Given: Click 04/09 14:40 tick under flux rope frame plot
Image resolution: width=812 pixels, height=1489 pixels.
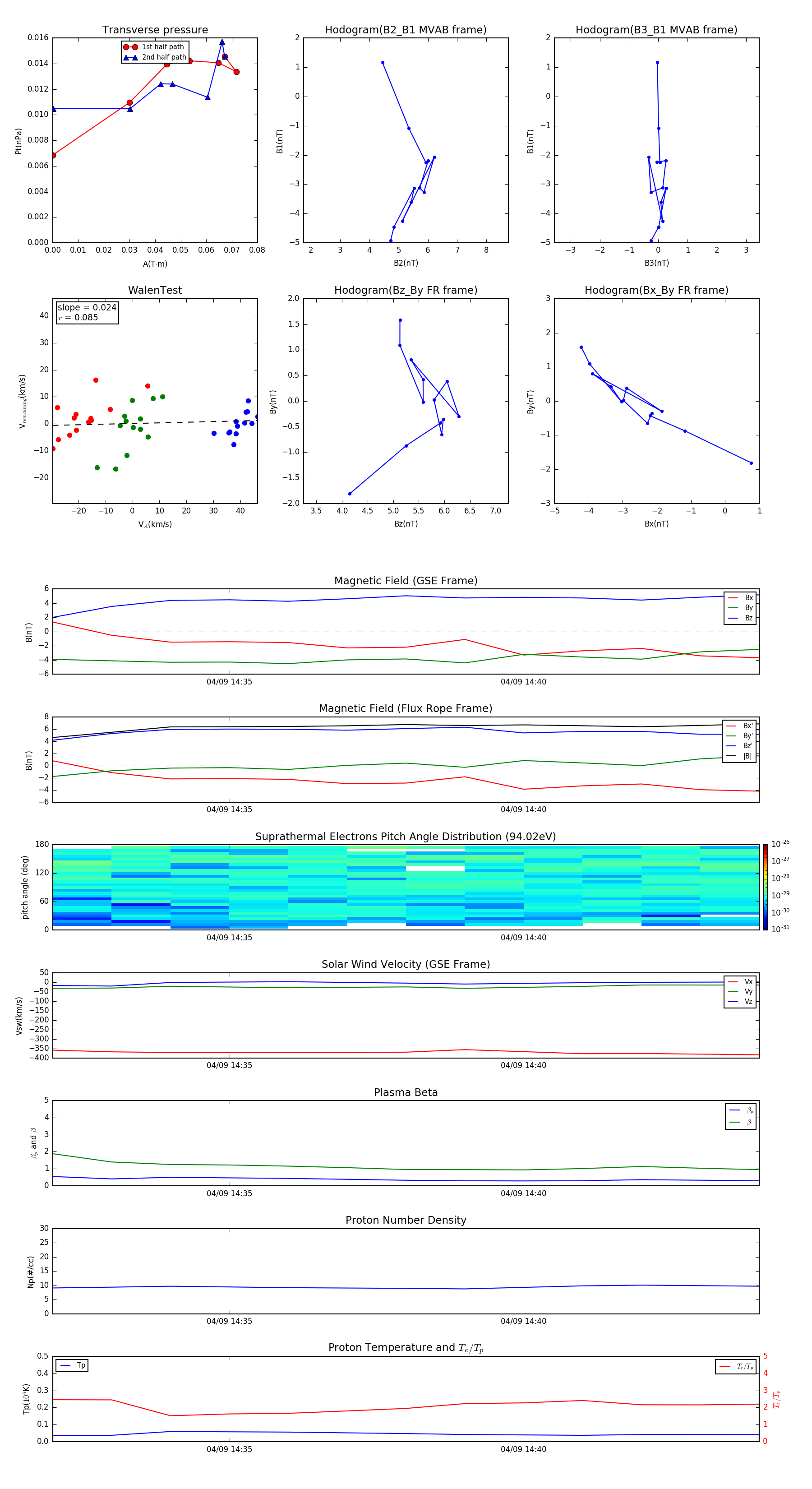Looking at the screenshot, I should [x=523, y=809].
